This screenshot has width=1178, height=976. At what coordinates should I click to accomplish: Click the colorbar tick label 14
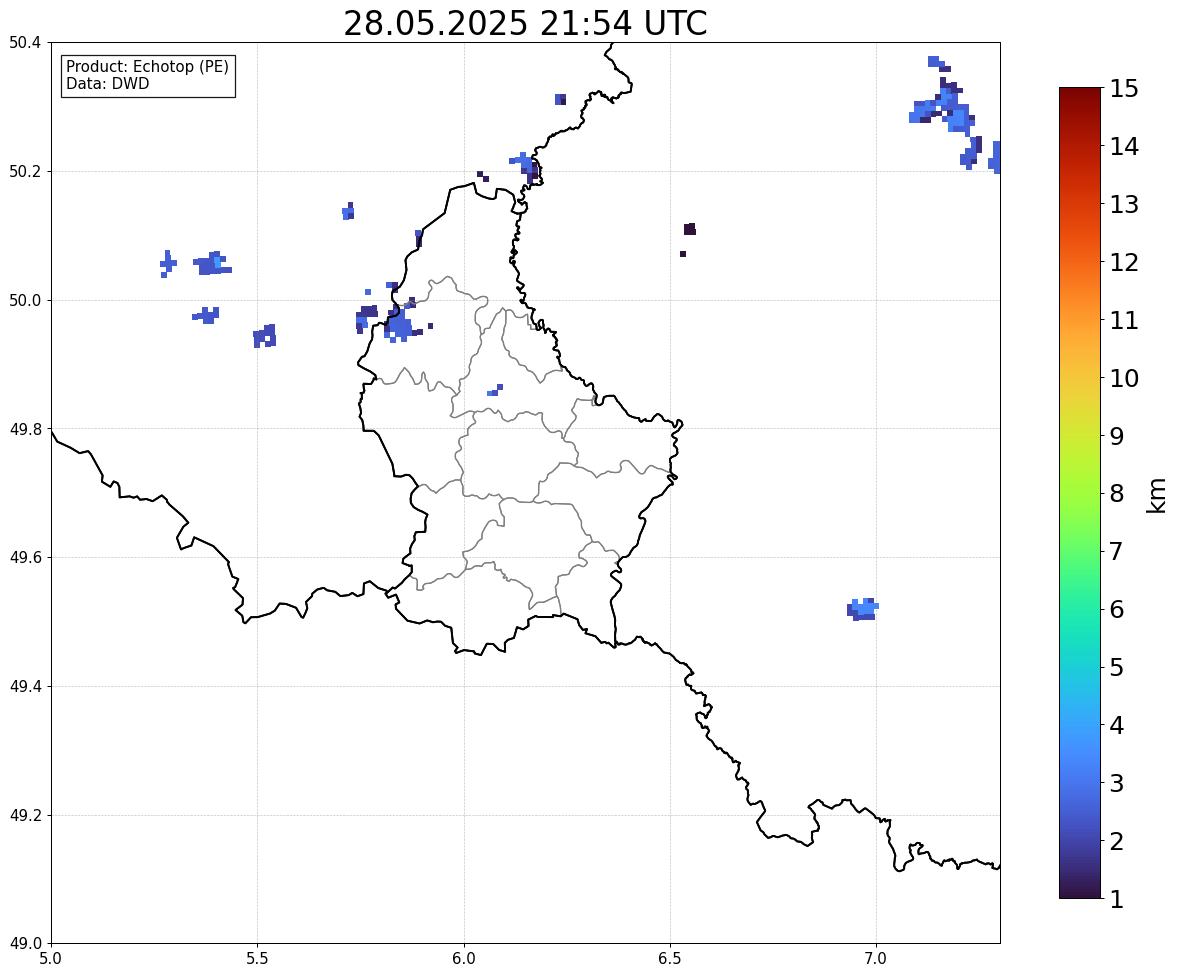1124,147
